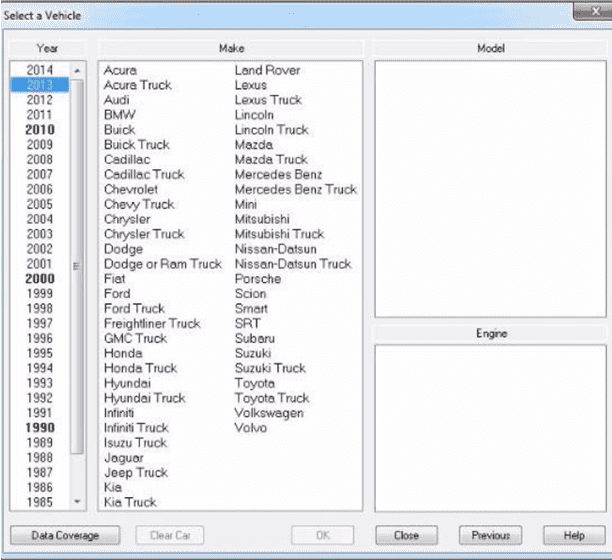Select the Buick Truck make
The height and width of the screenshot is (560, 612).
click(x=137, y=144)
